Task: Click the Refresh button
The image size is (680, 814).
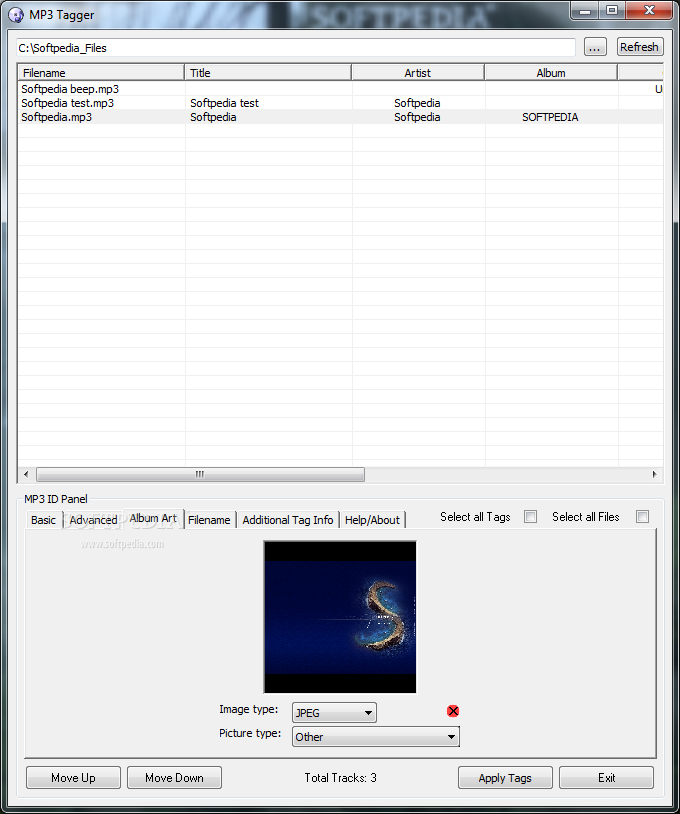Action: (640, 47)
